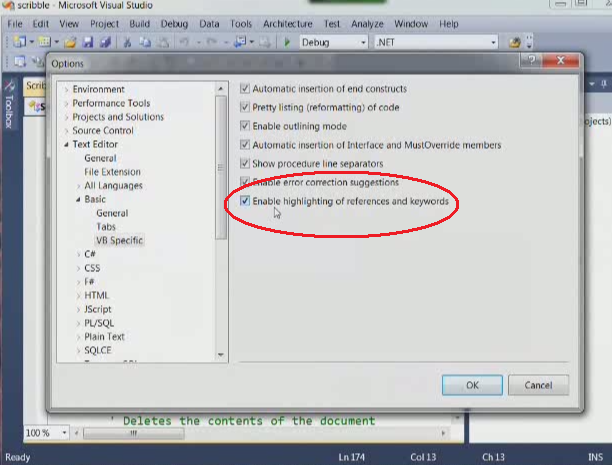Click the editor horizontal scrollbar thumb
The image size is (612, 465).
(133, 433)
